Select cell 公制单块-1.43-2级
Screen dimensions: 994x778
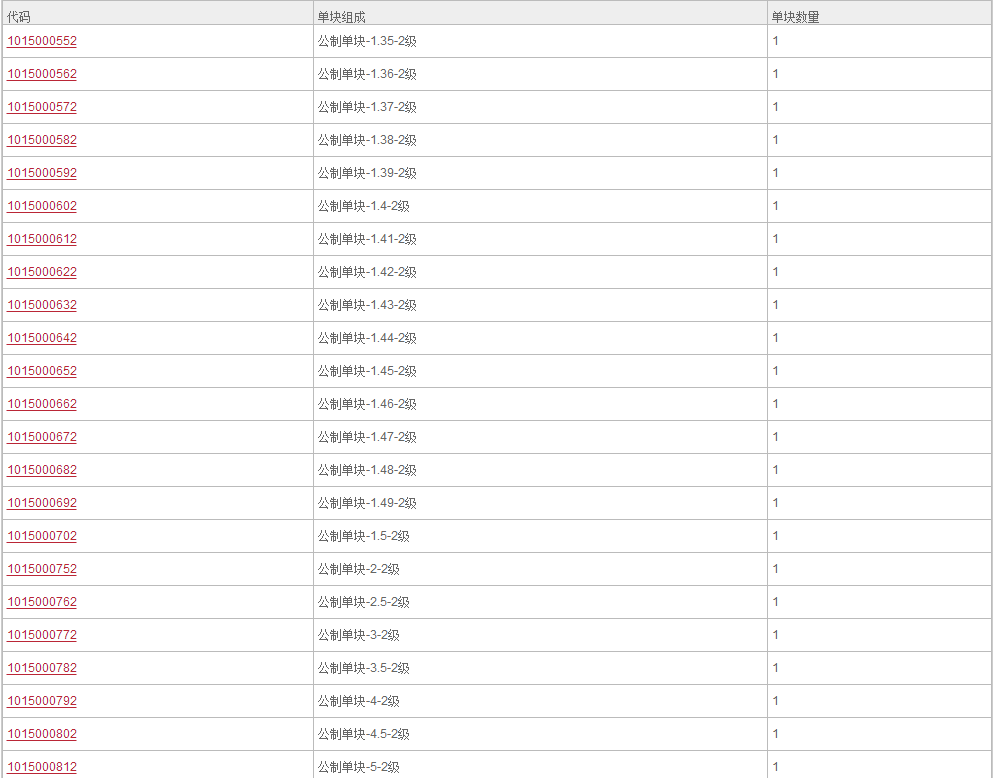pos(367,305)
